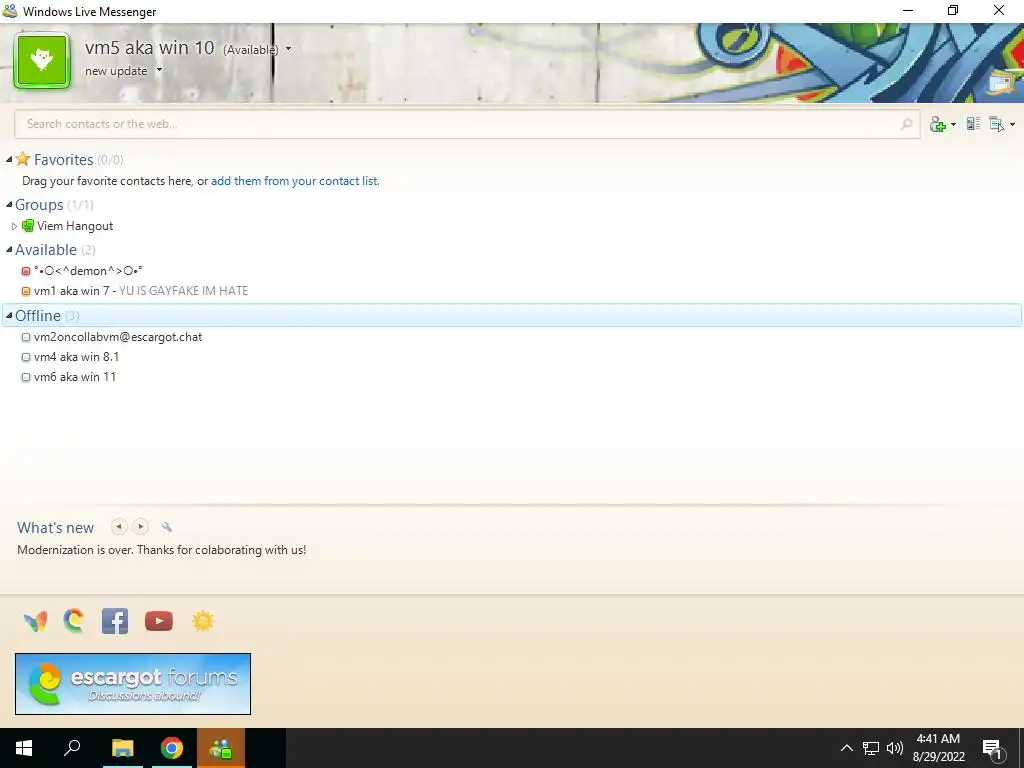Open the YouTube icon
1024x768 pixels.
(x=159, y=621)
